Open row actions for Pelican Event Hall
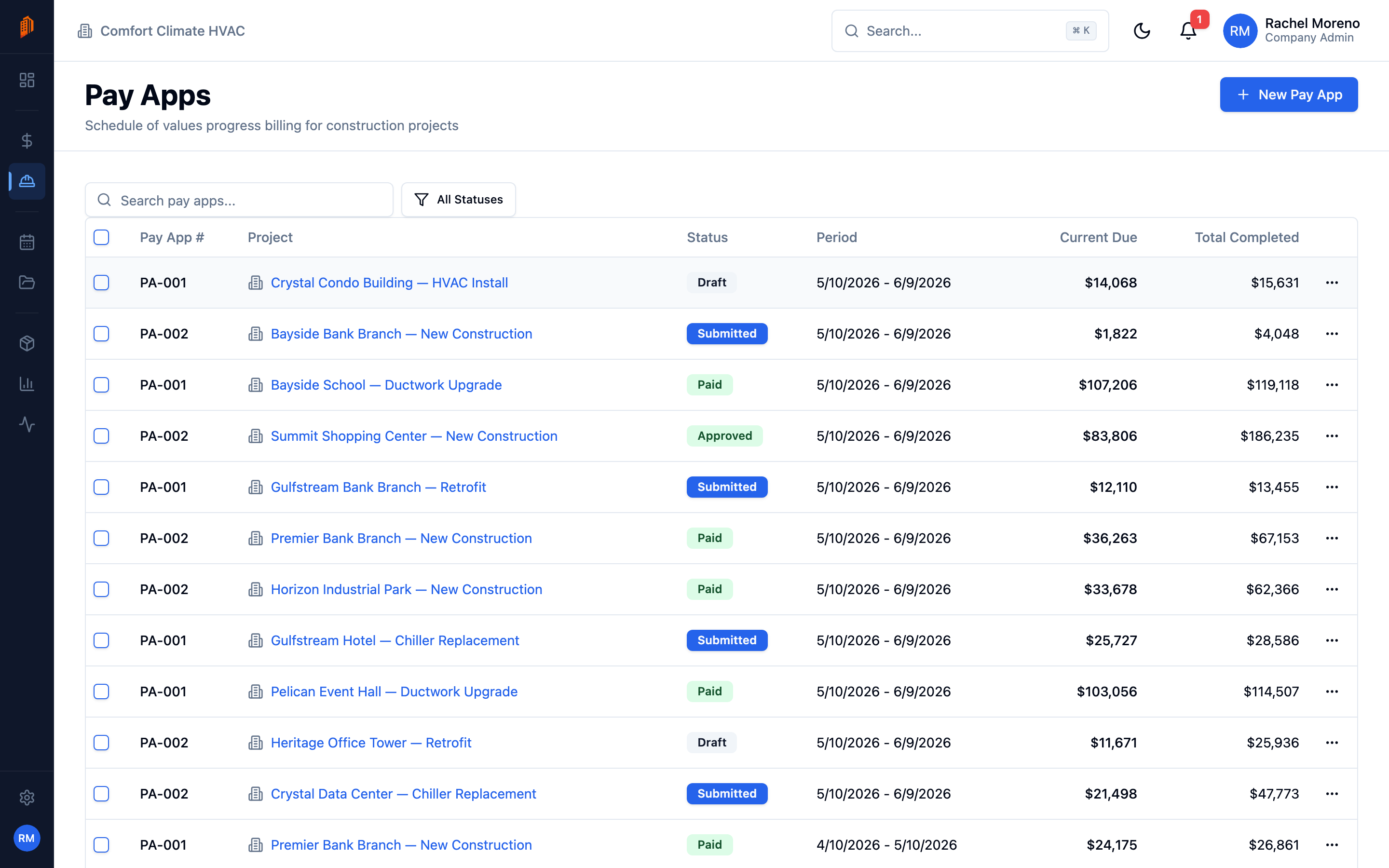This screenshot has height=868, width=1389. click(1332, 691)
